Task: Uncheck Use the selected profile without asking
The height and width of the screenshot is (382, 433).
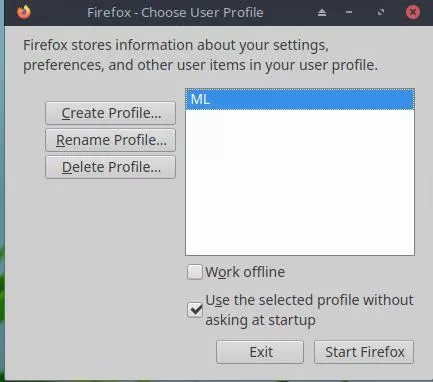Action: 195,310
